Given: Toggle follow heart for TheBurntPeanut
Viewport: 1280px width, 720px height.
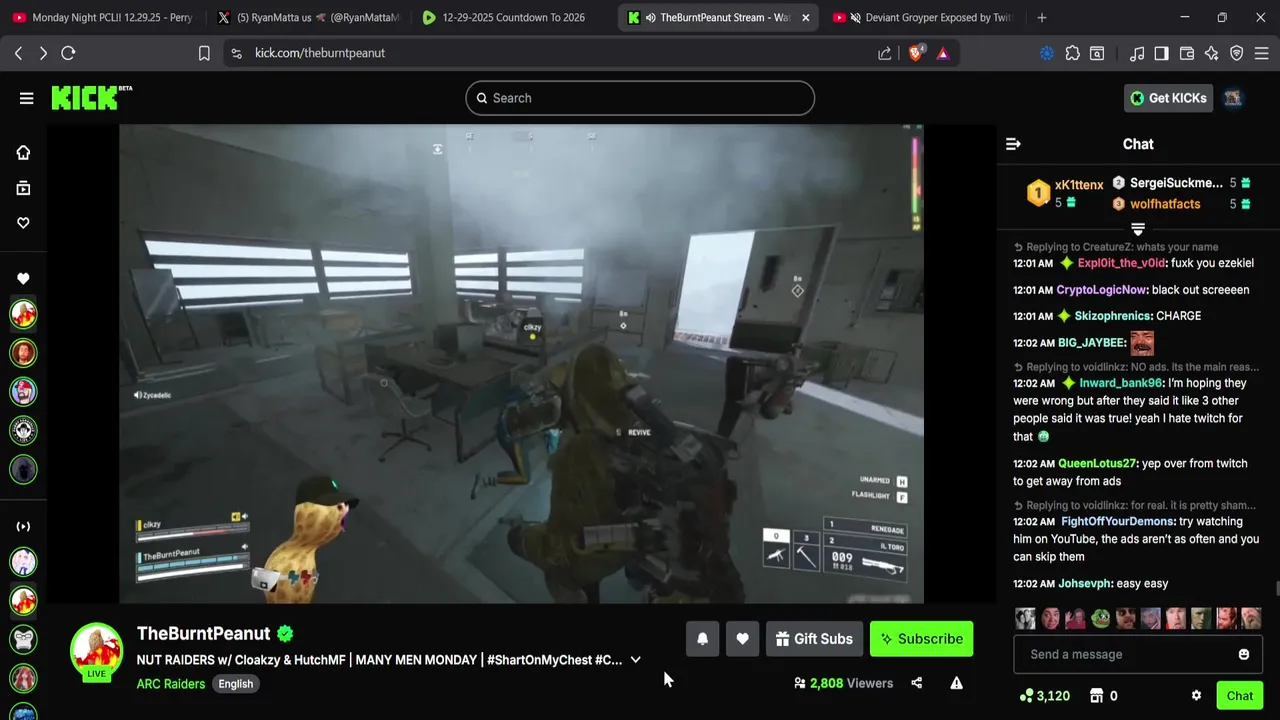Looking at the screenshot, I should point(742,639).
